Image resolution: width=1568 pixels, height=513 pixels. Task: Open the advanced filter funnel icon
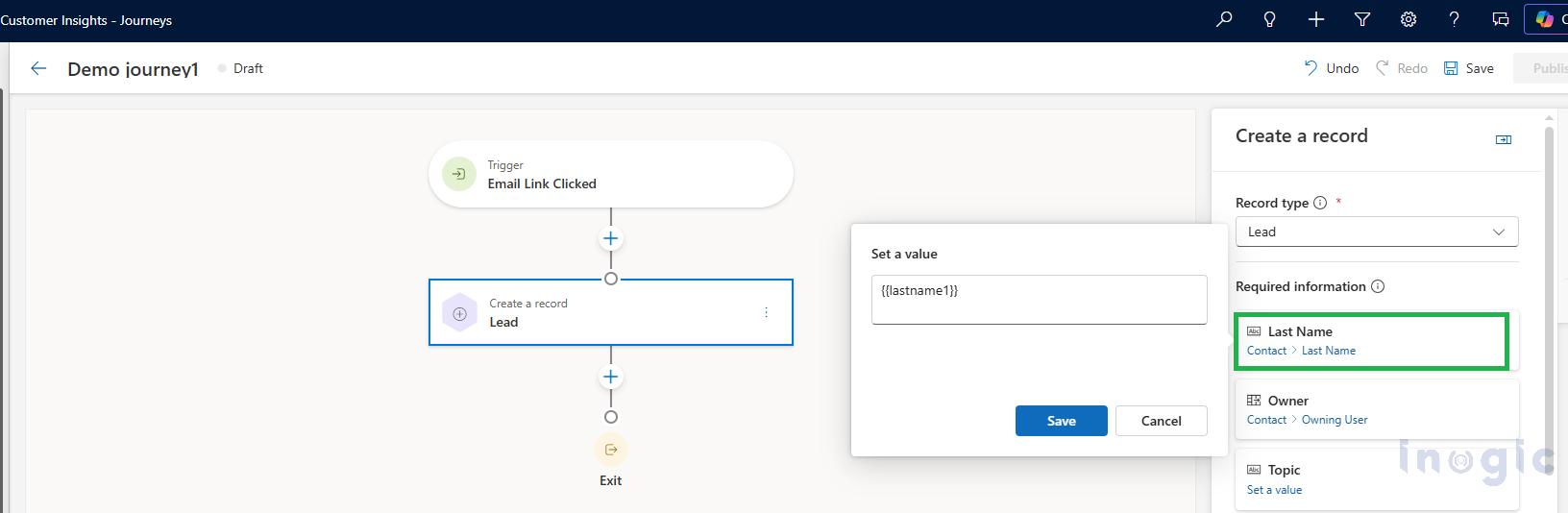coord(1362,19)
